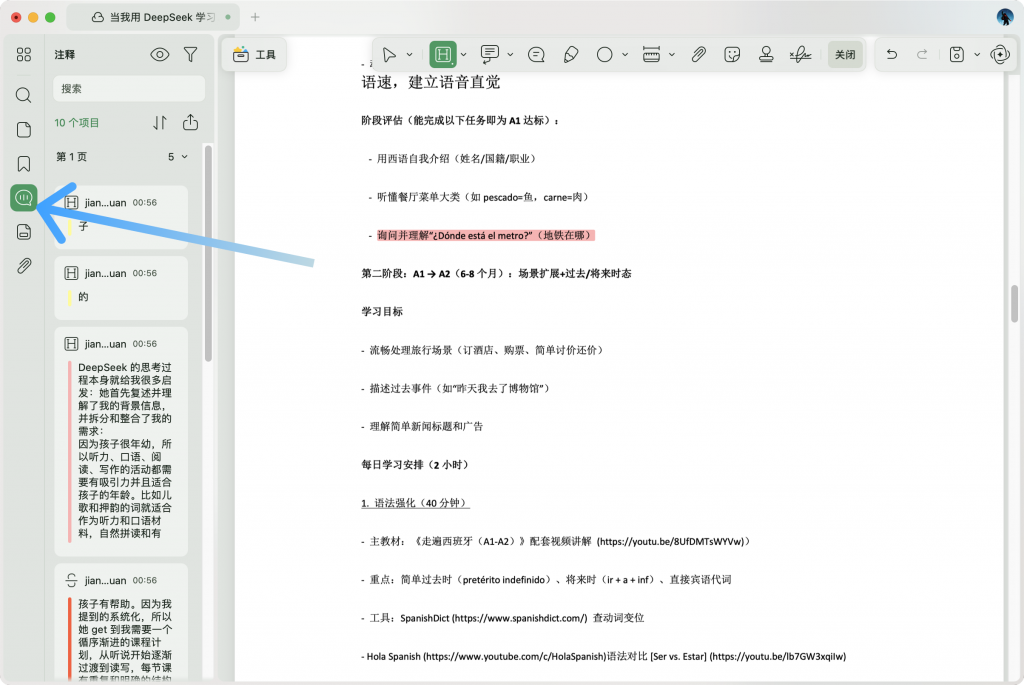Click the annotation panel scrollbar thumb
The height and width of the screenshot is (685, 1024).
[208, 253]
